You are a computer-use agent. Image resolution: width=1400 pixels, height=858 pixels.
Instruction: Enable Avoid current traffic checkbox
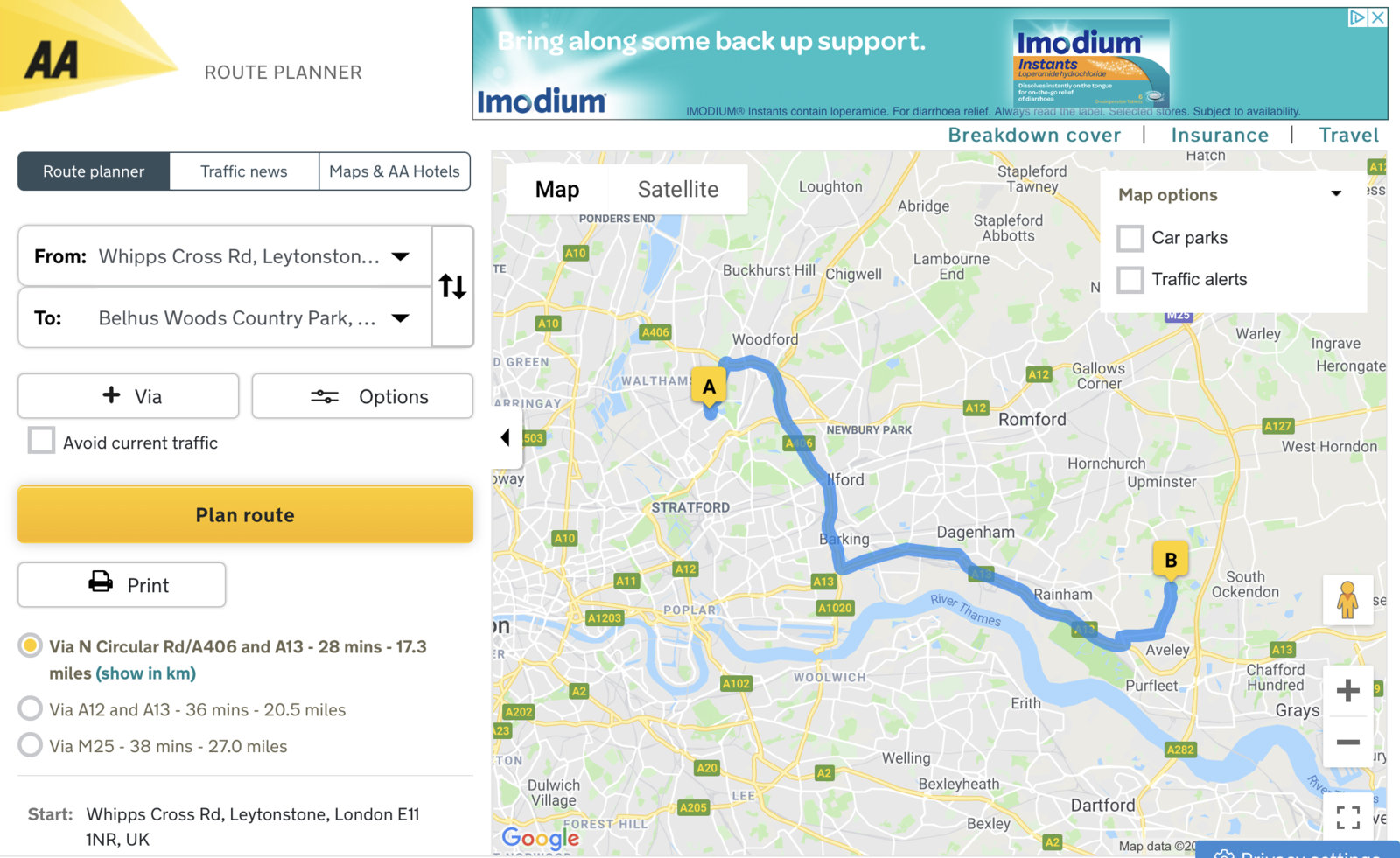pyautogui.click(x=41, y=441)
